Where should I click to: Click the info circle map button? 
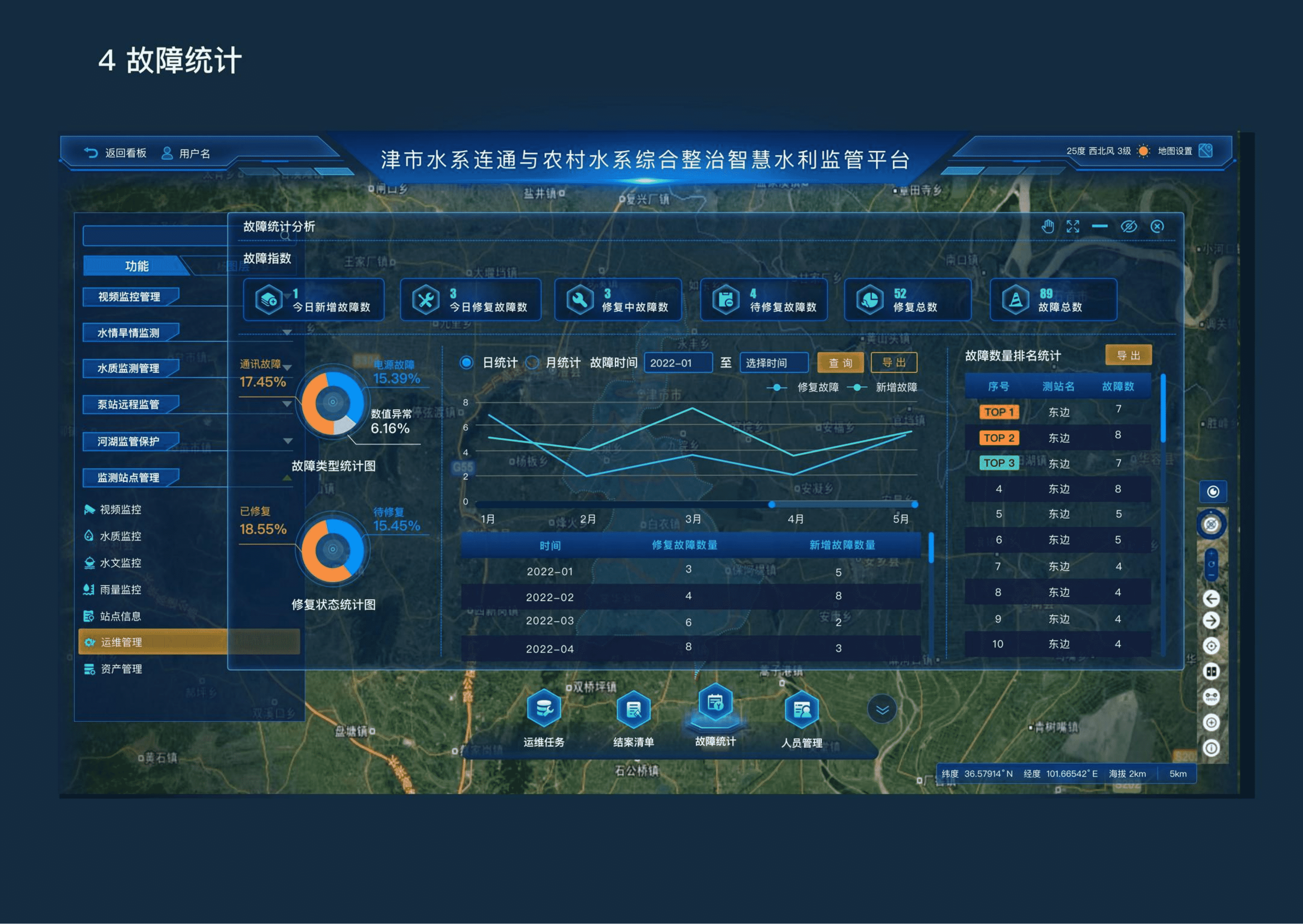1211,748
